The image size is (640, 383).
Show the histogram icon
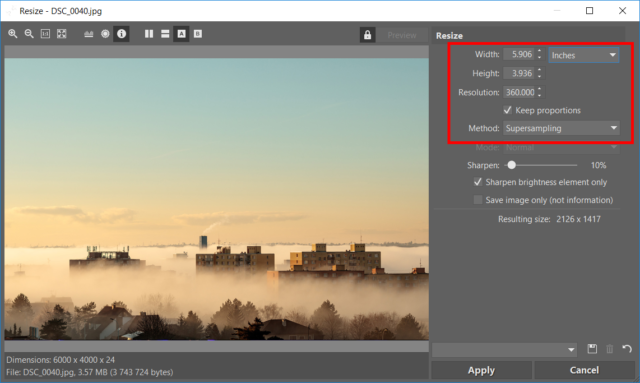tap(89, 34)
